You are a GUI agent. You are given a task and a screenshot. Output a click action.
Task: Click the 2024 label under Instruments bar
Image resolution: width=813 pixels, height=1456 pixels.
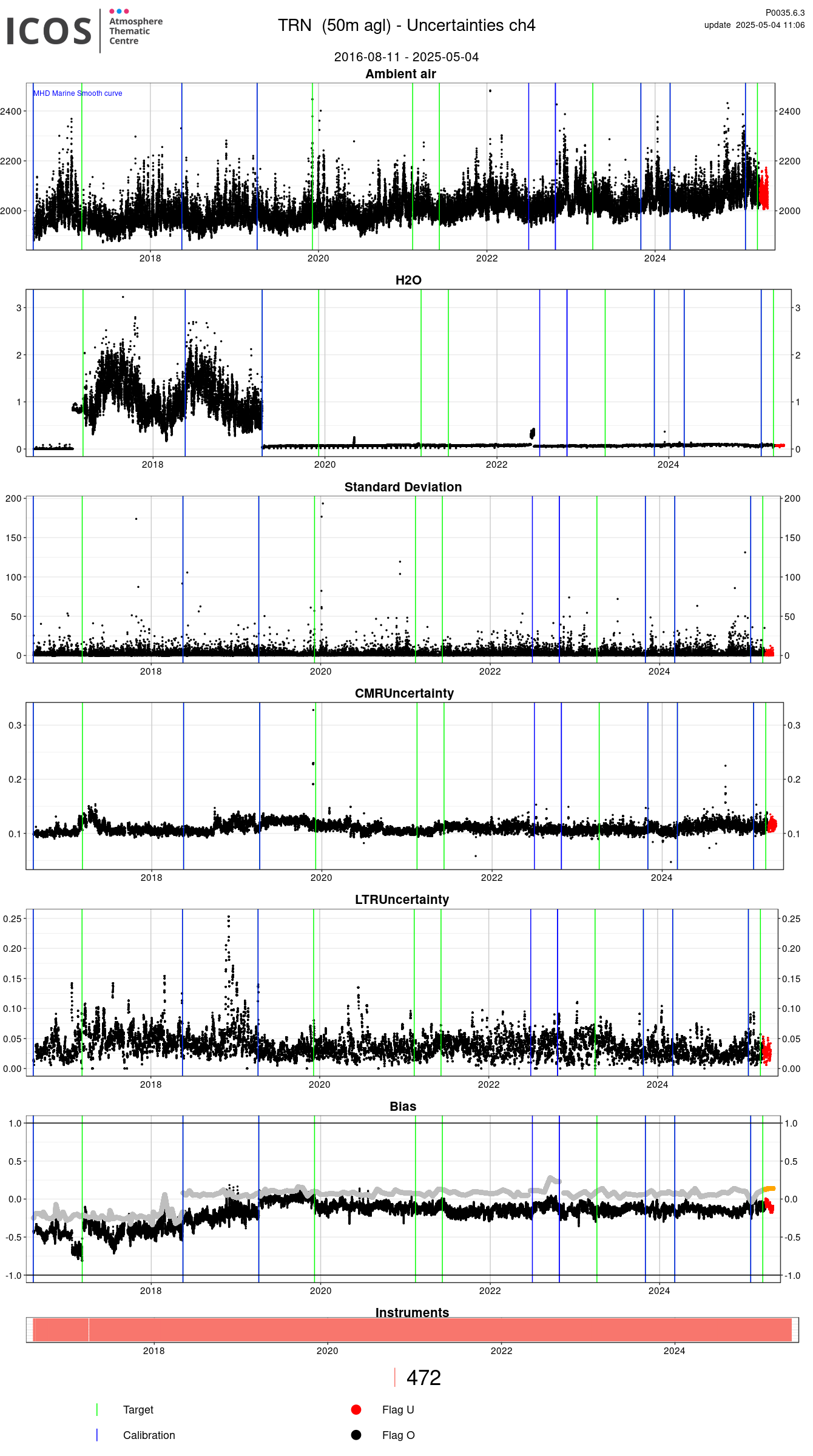(674, 1351)
